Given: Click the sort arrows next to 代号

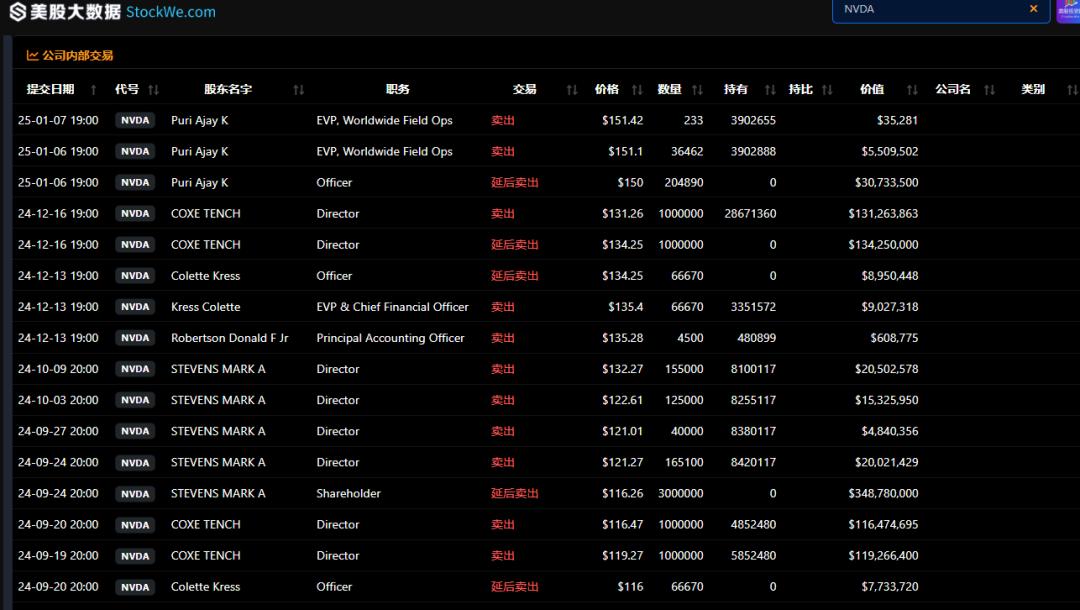Looking at the screenshot, I should click(x=153, y=90).
